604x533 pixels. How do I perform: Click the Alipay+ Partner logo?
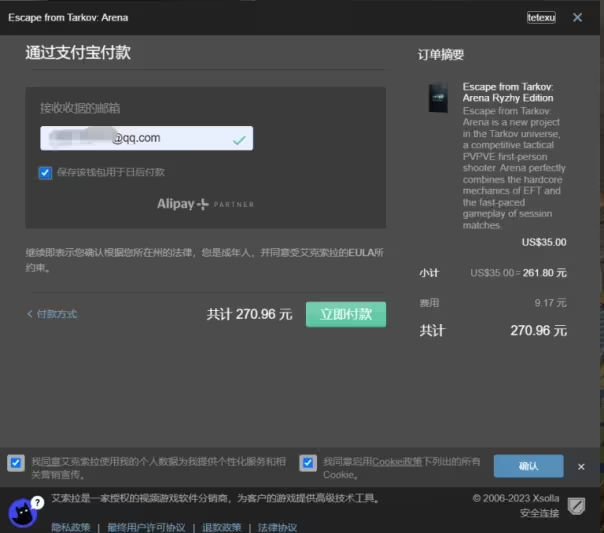(x=205, y=204)
